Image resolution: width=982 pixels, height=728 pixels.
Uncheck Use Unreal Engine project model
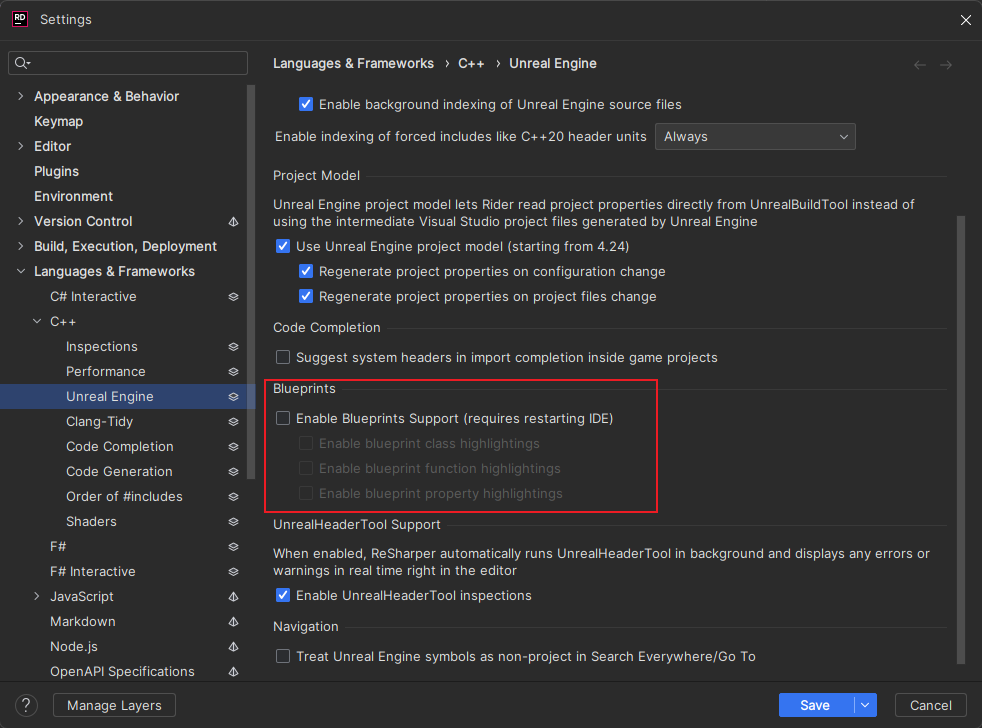point(283,246)
